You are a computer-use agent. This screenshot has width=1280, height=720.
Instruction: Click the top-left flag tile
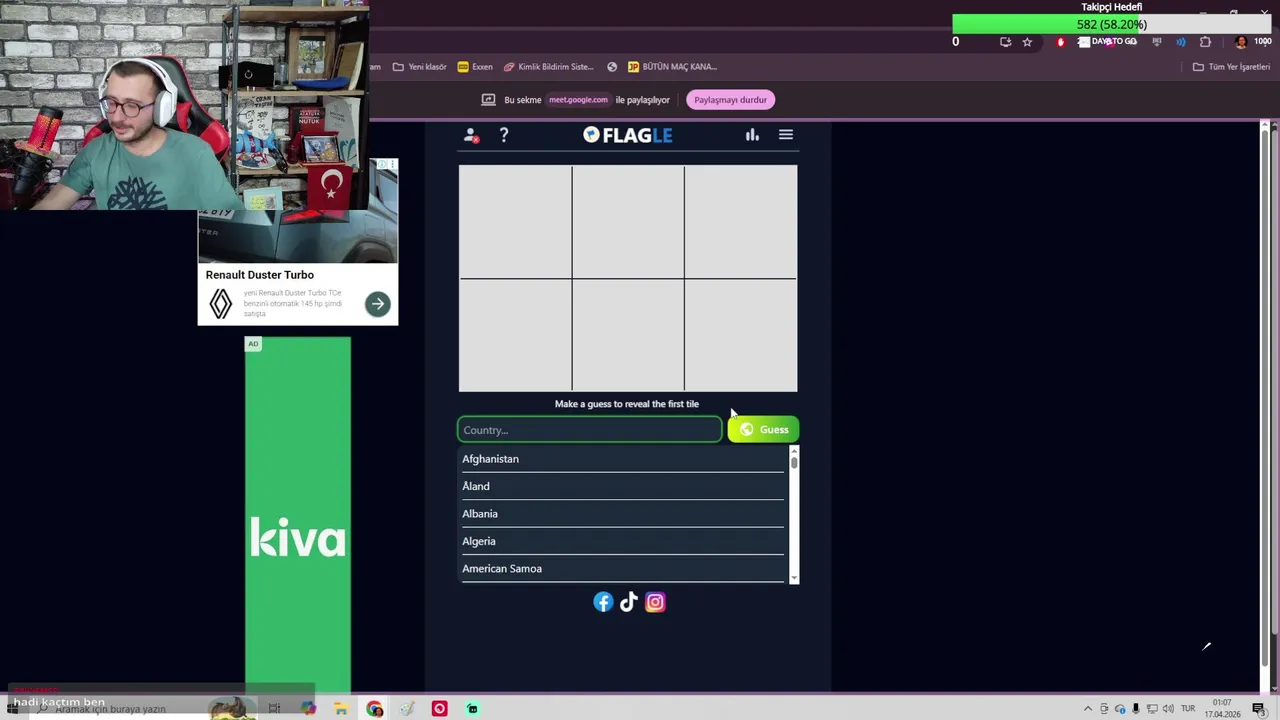[515, 222]
